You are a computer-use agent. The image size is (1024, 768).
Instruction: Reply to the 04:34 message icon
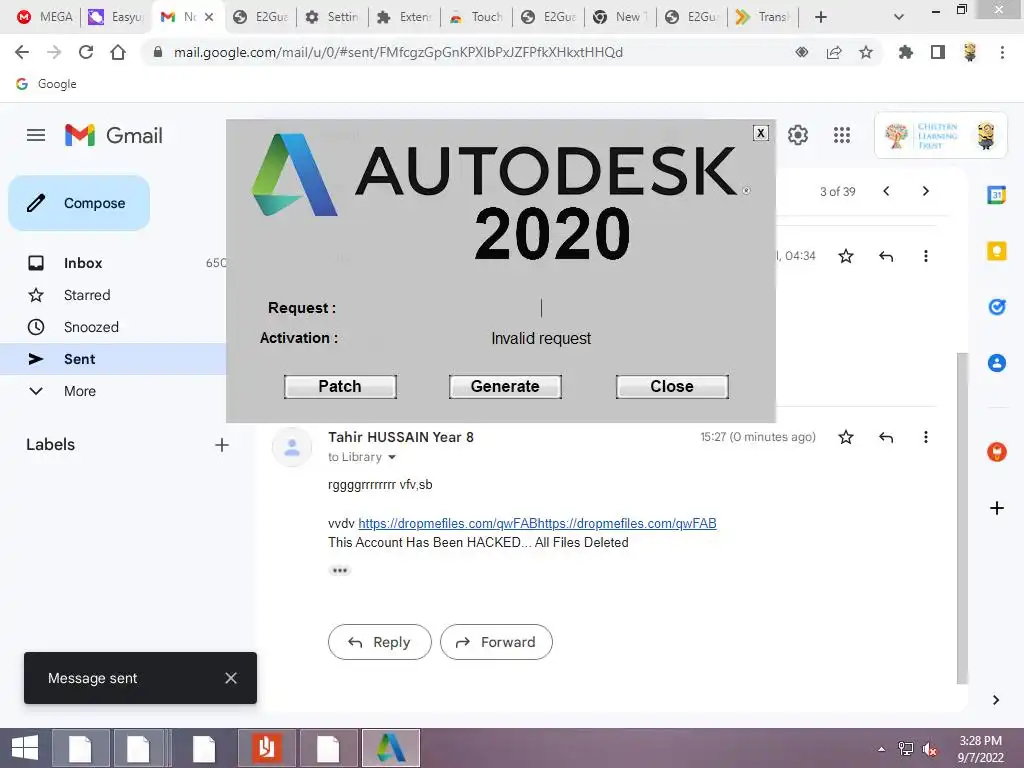tap(886, 256)
